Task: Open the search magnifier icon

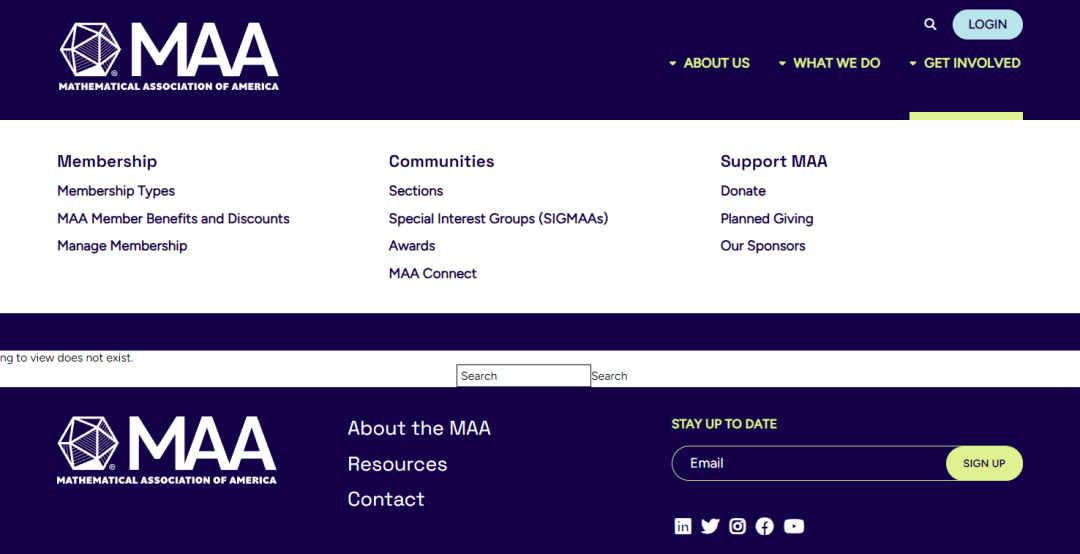Action: 930,25
